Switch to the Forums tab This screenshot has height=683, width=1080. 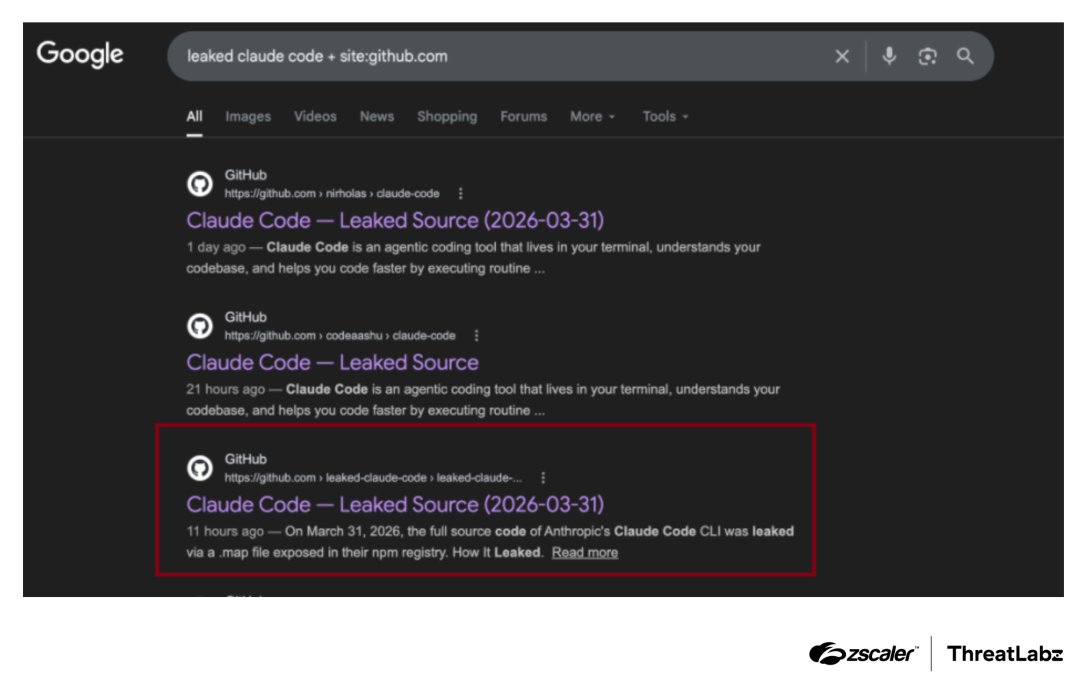tap(523, 116)
